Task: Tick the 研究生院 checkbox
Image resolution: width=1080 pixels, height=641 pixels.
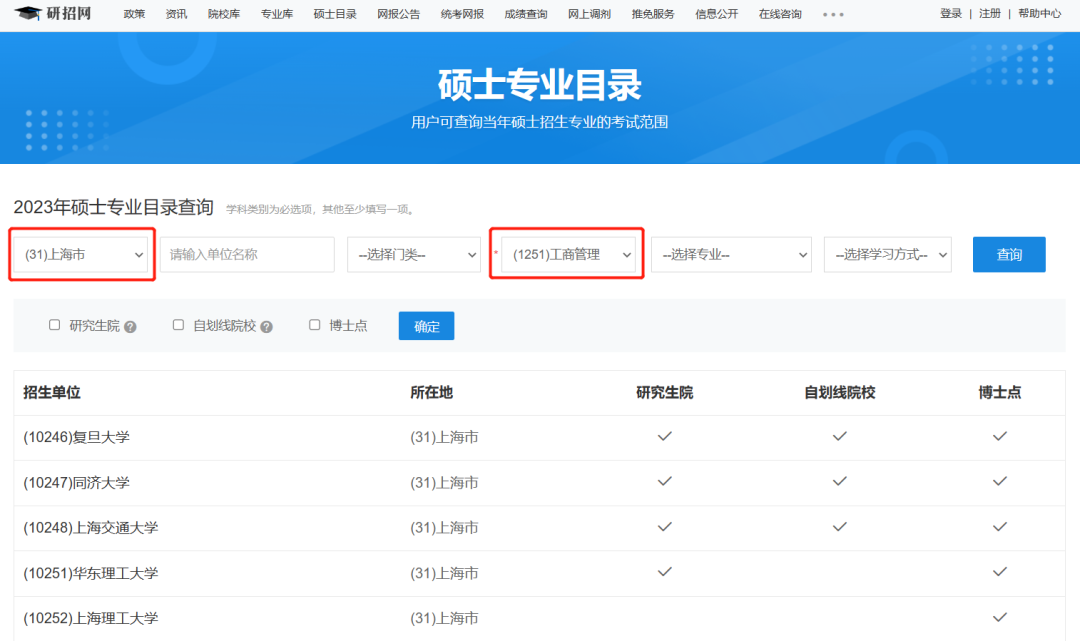Action: pyautogui.click(x=54, y=325)
